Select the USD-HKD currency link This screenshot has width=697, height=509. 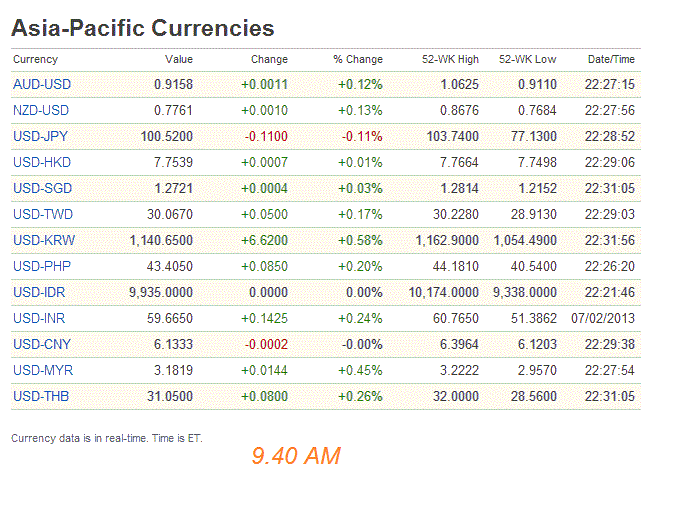click(x=42, y=162)
